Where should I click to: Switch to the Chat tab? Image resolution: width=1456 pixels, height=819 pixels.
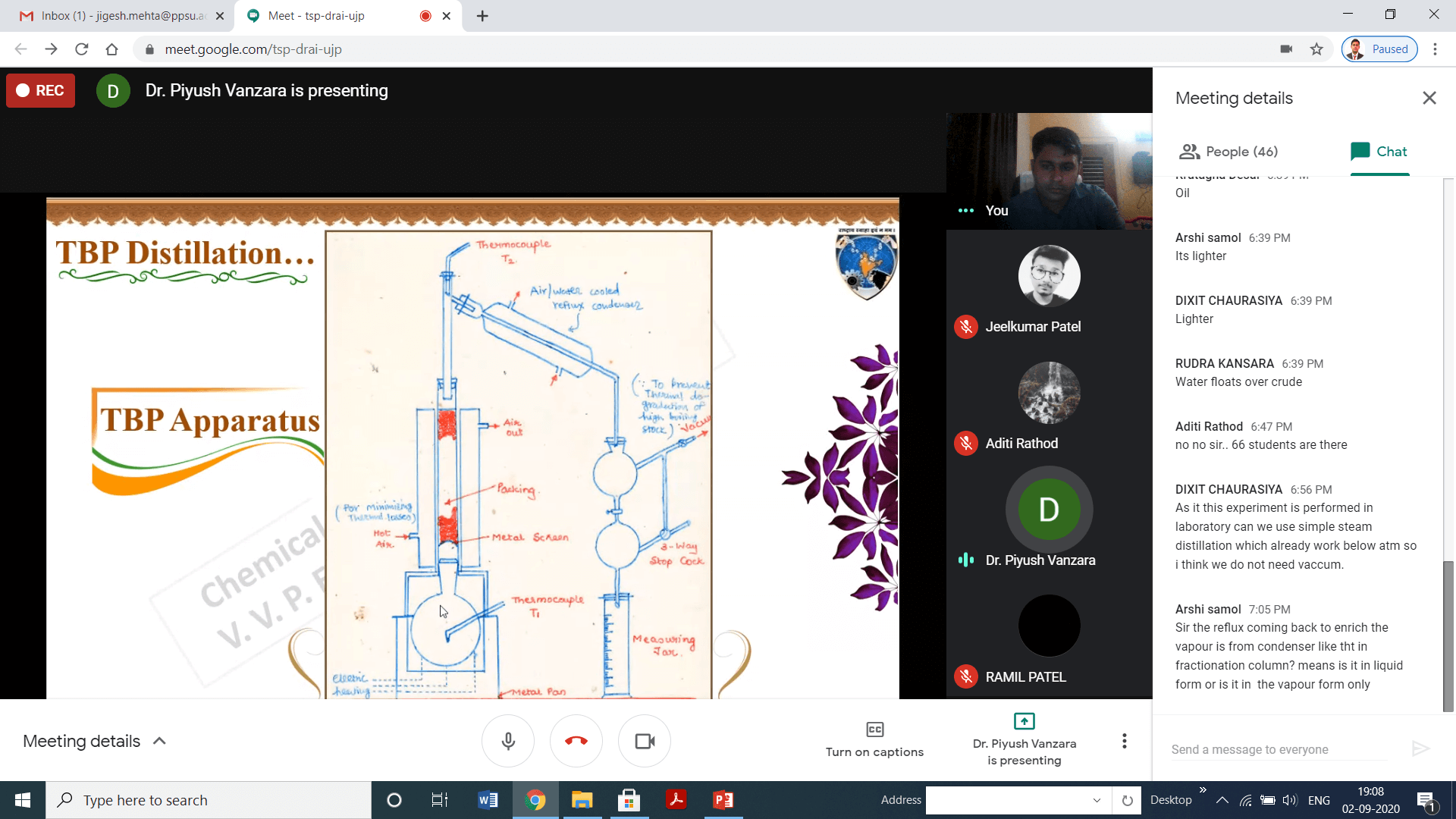click(1379, 152)
